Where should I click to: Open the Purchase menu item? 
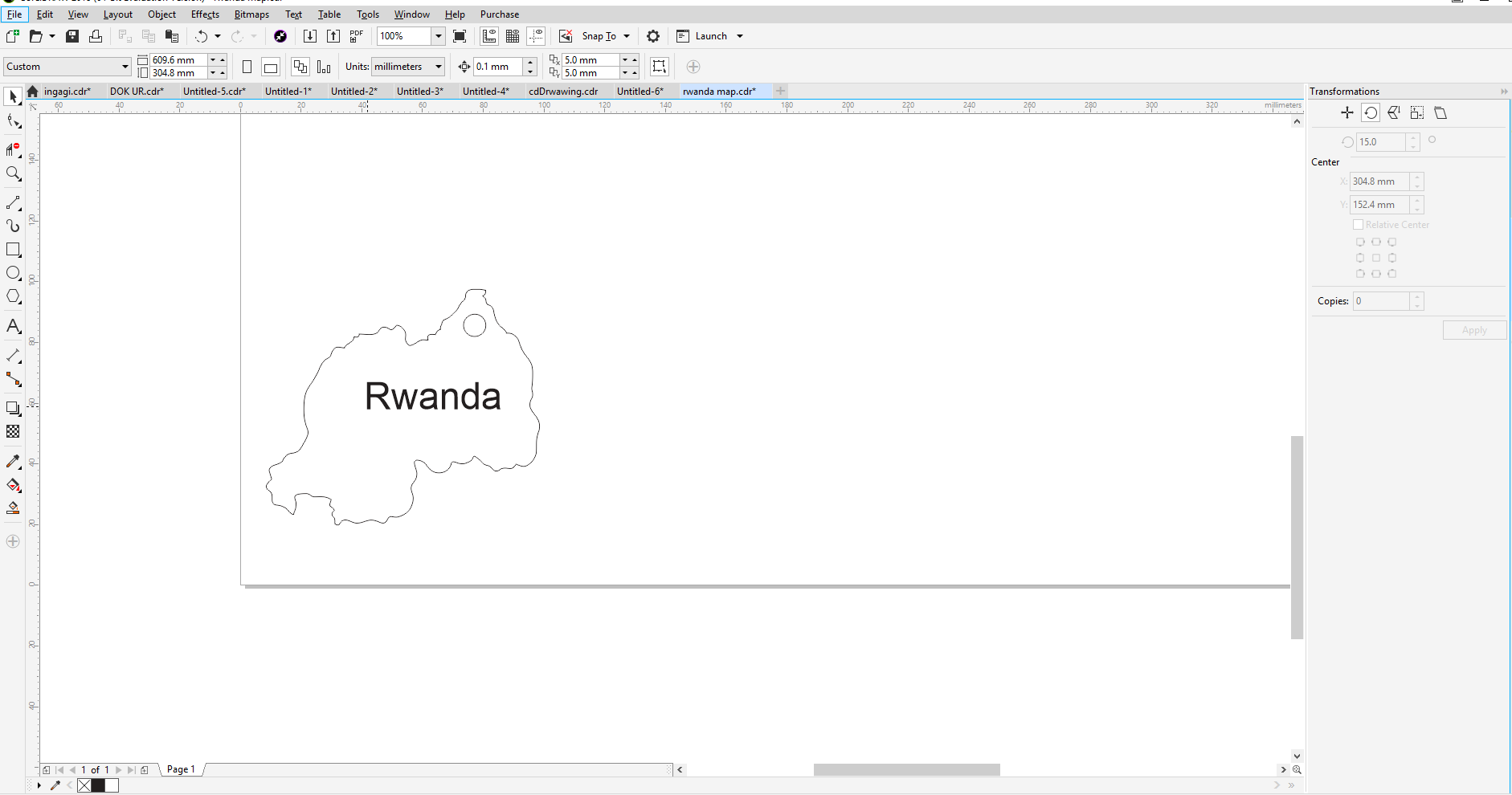click(500, 14)
